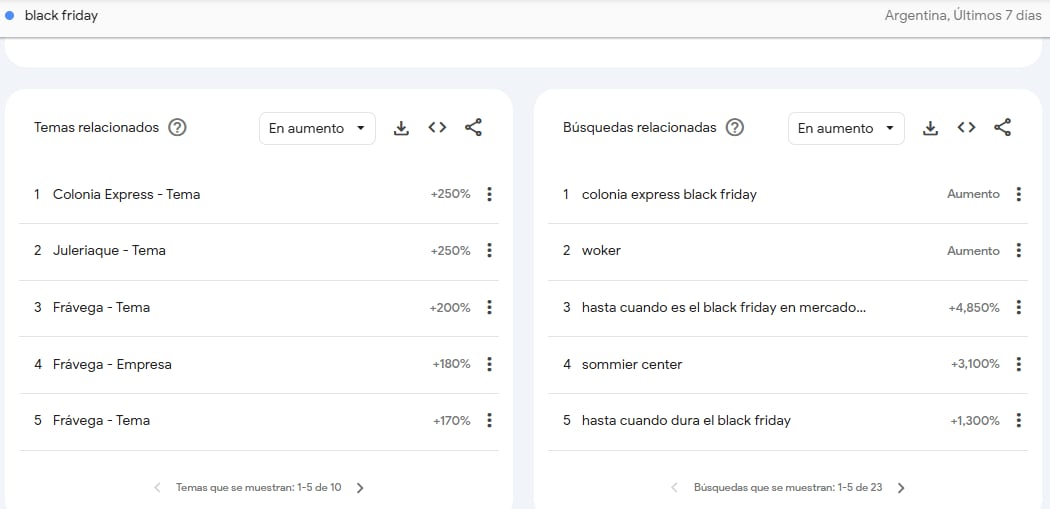Click the Búsquedas relacionadas heading
The image size is (1050, 509).
click(x=640, y=127)
